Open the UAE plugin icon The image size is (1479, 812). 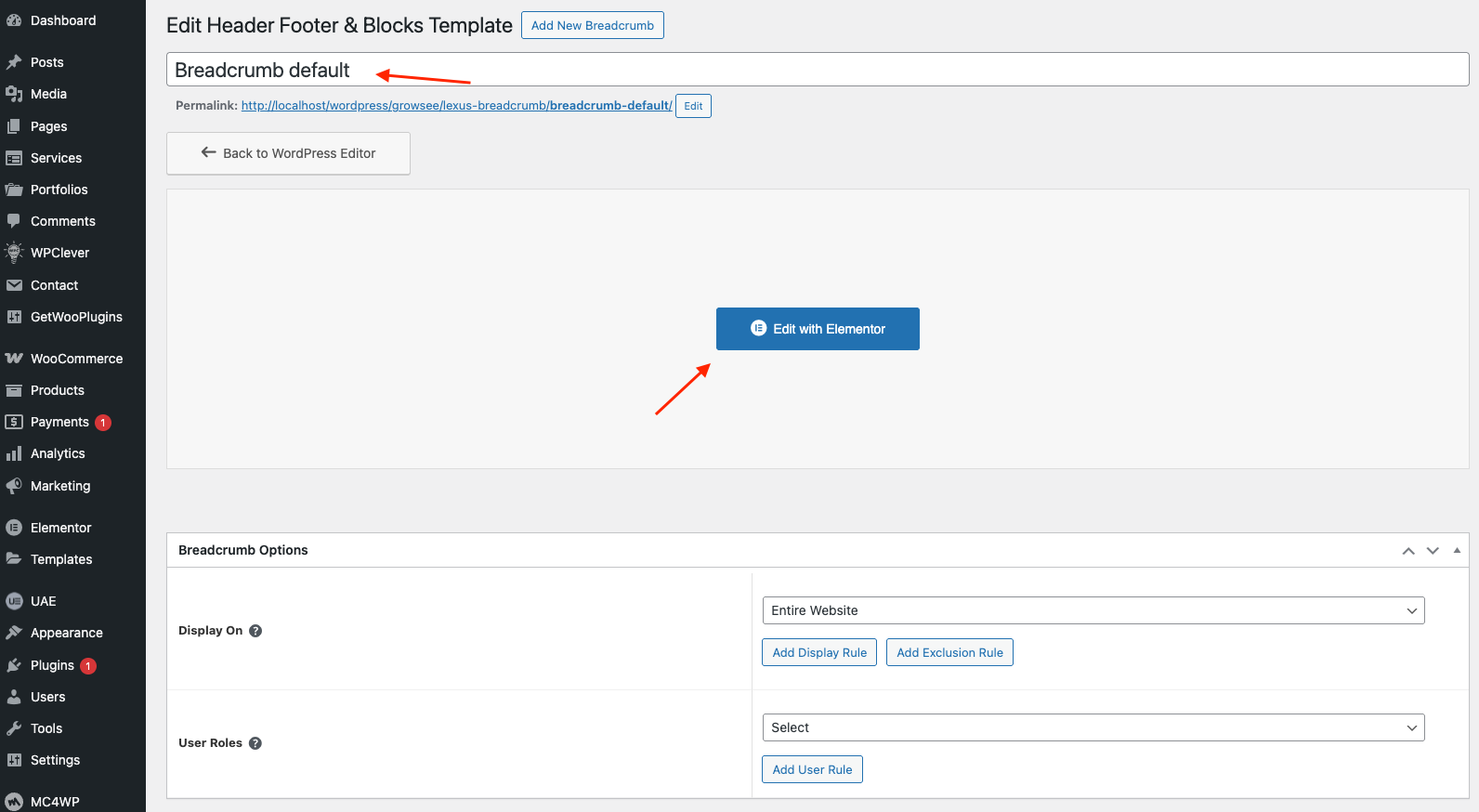click(x=14, y=601)
